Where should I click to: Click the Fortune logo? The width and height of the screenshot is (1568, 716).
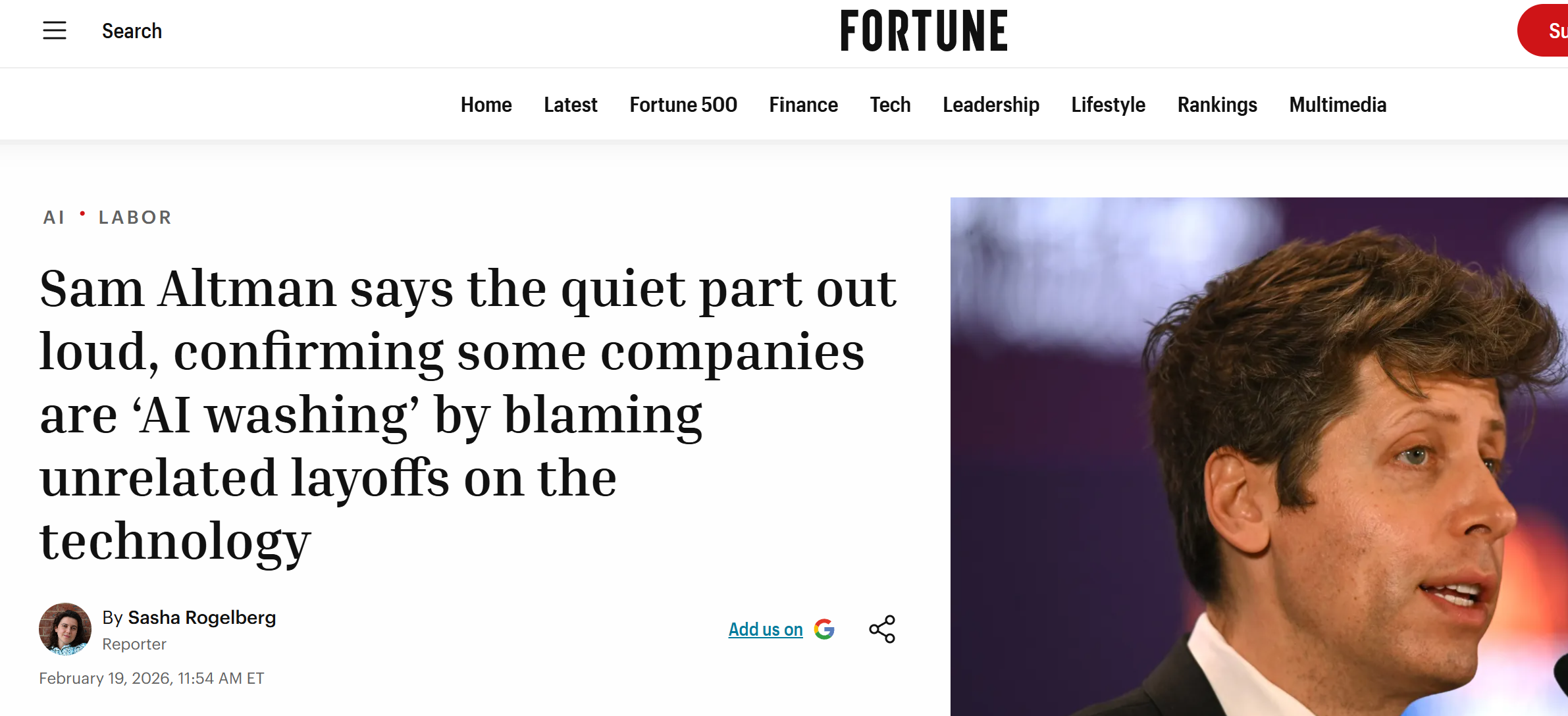[x=924, y=30]
